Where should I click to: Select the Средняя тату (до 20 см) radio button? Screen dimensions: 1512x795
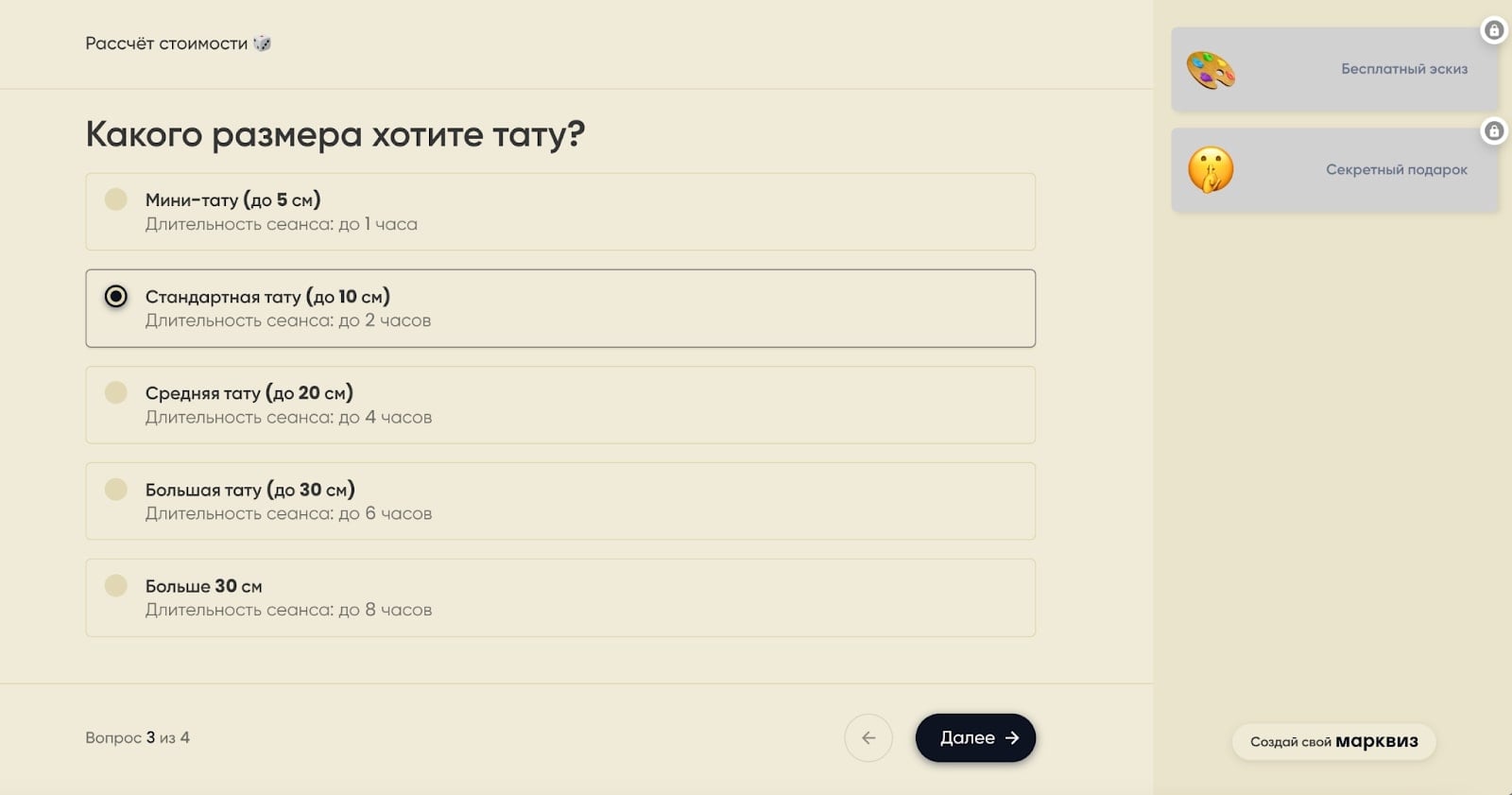point(115,392)
